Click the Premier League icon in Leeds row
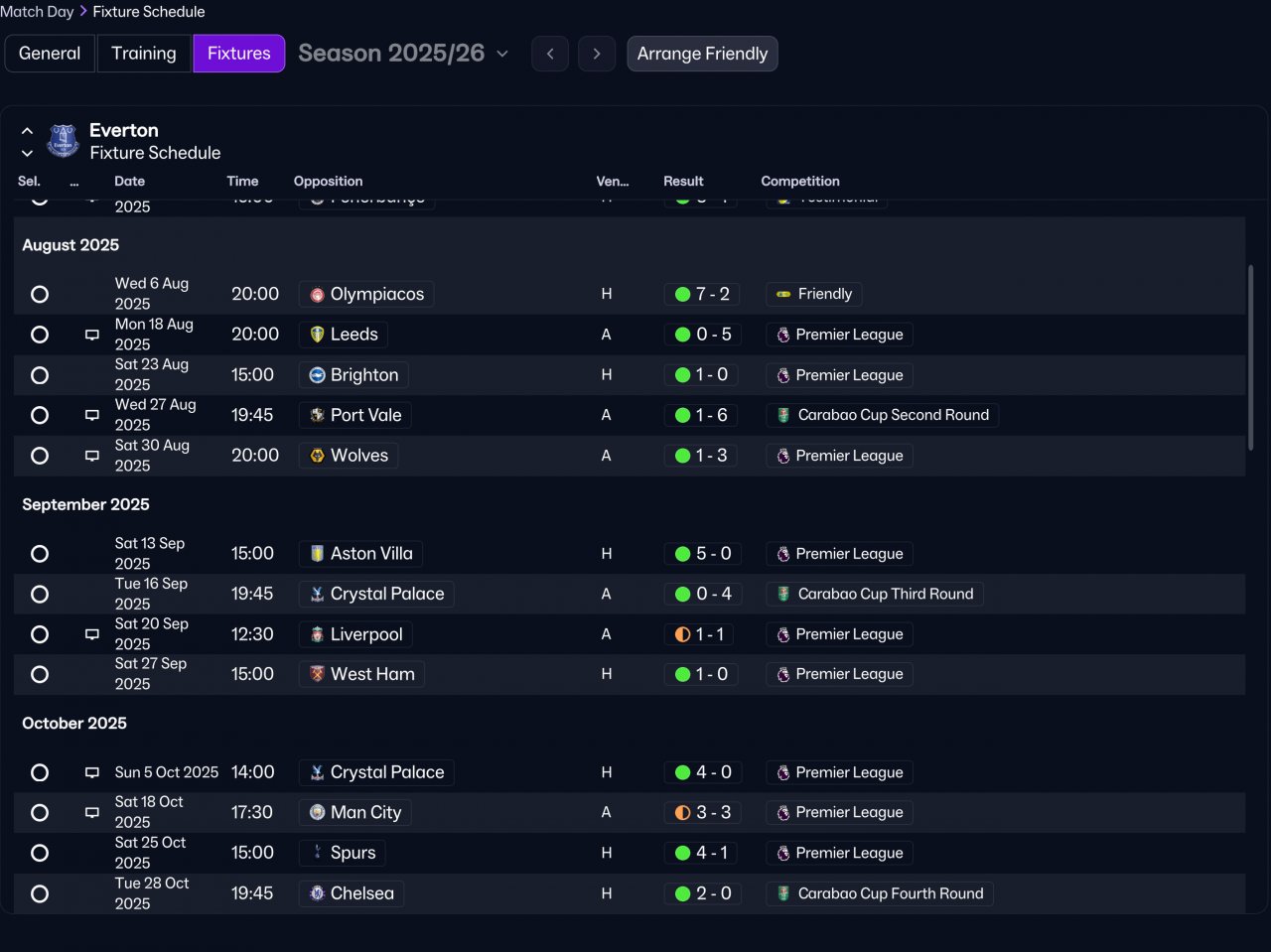 pos(783,335)
